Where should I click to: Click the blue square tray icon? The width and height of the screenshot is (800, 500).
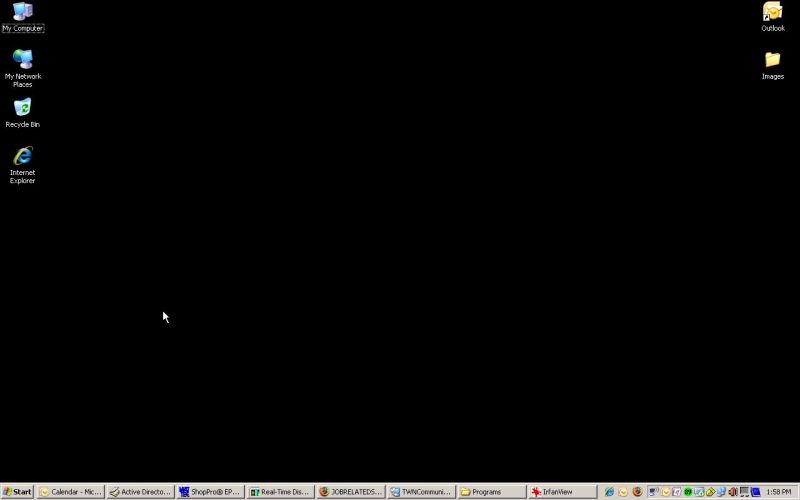point(756,492)
